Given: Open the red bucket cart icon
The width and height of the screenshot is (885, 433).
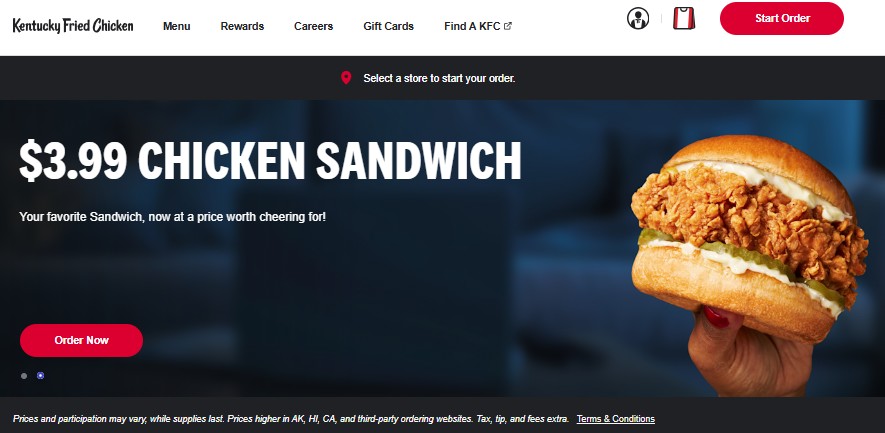Looking at the screenshot, I should coord(684,18).
